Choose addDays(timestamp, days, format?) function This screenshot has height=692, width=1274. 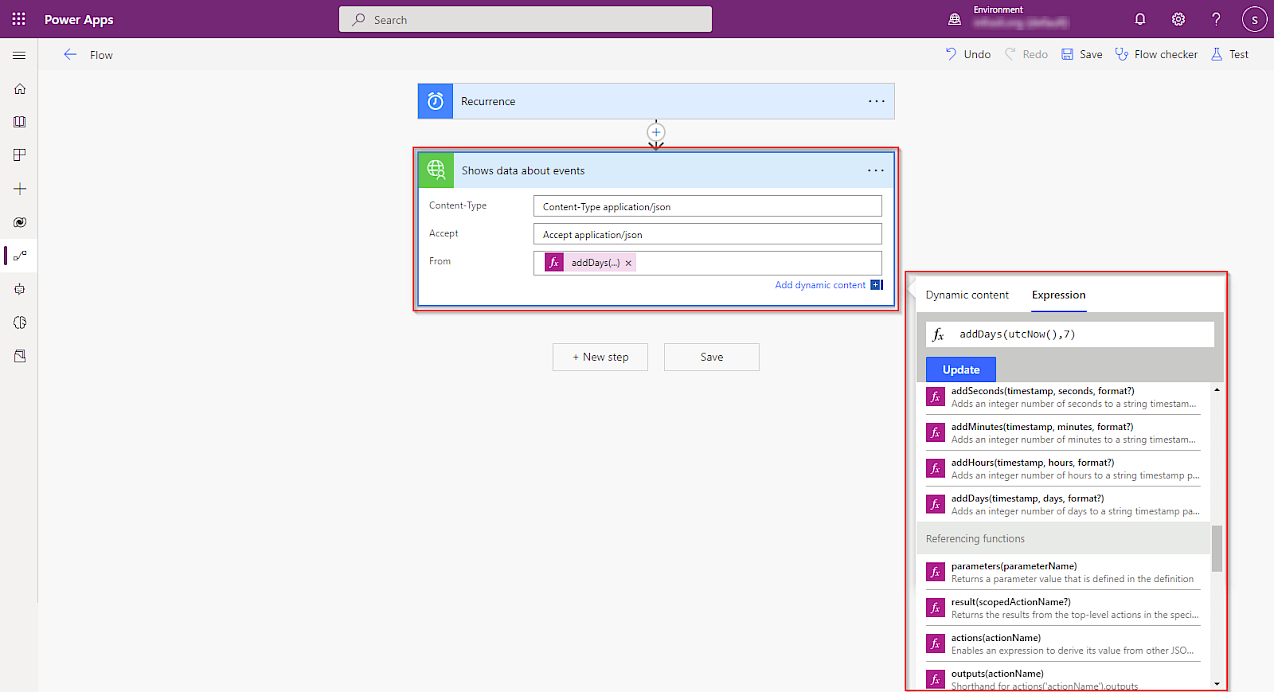pyautogui.click(x=1063, y=505)
